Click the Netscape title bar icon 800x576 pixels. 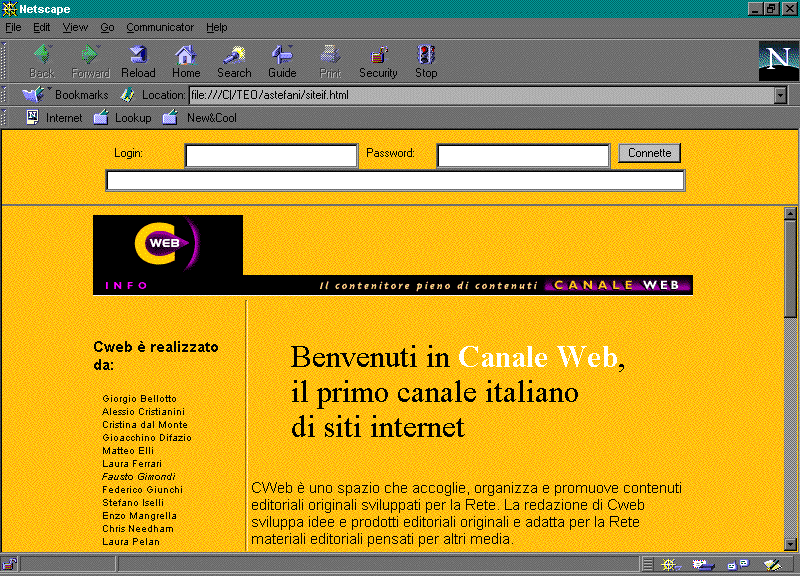pos(9,9)
